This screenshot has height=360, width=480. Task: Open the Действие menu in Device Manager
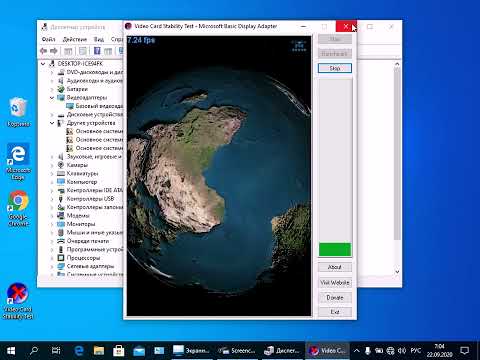75,39
